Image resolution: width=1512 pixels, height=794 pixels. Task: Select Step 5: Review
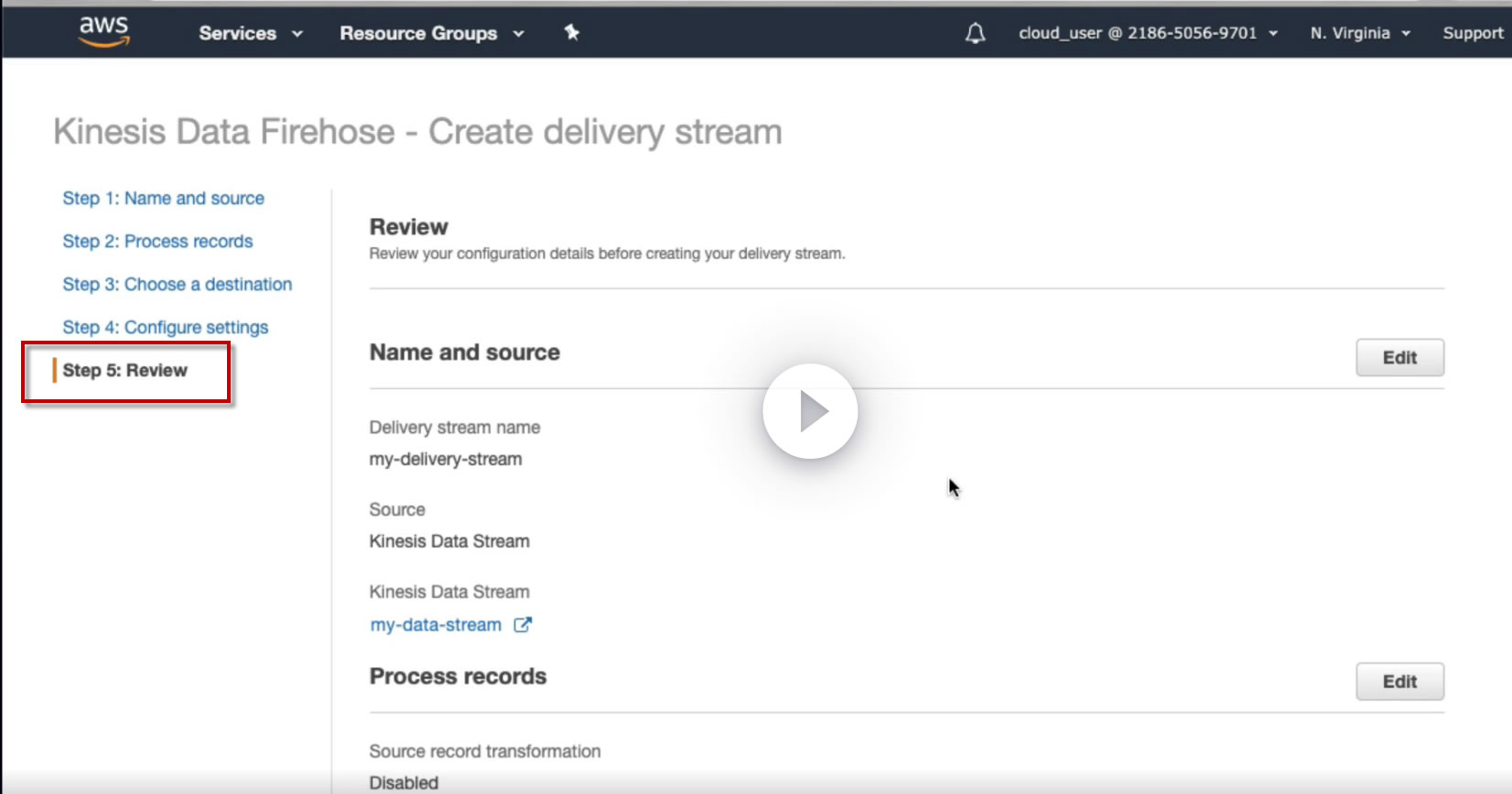tap(124, 370)
